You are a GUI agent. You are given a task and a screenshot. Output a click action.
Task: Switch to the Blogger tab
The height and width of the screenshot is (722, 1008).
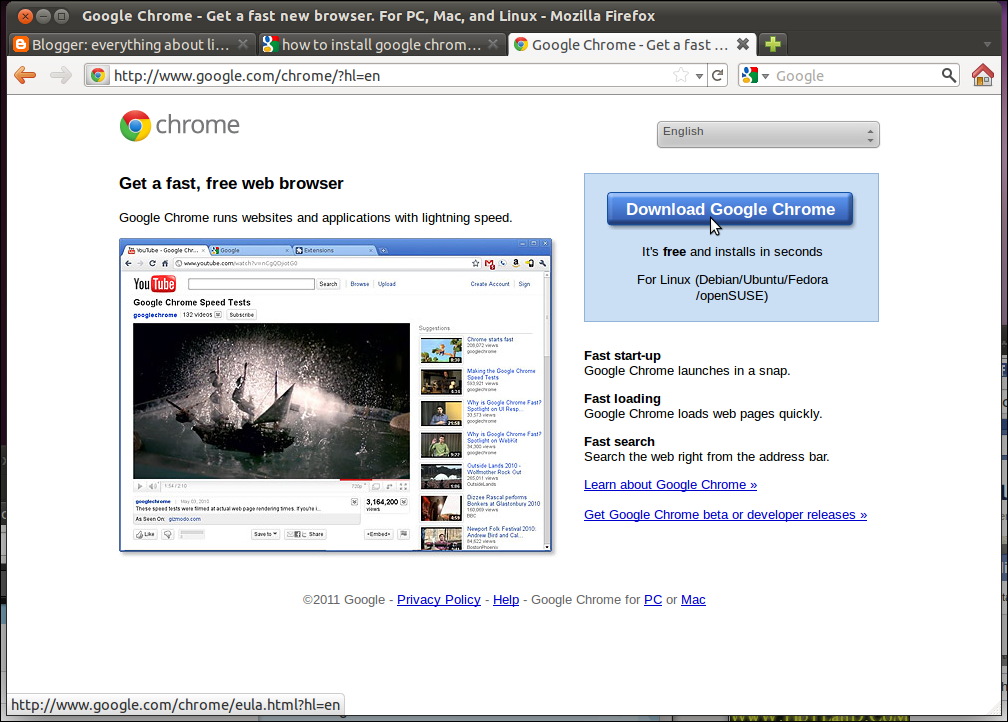tap(132, 44)
